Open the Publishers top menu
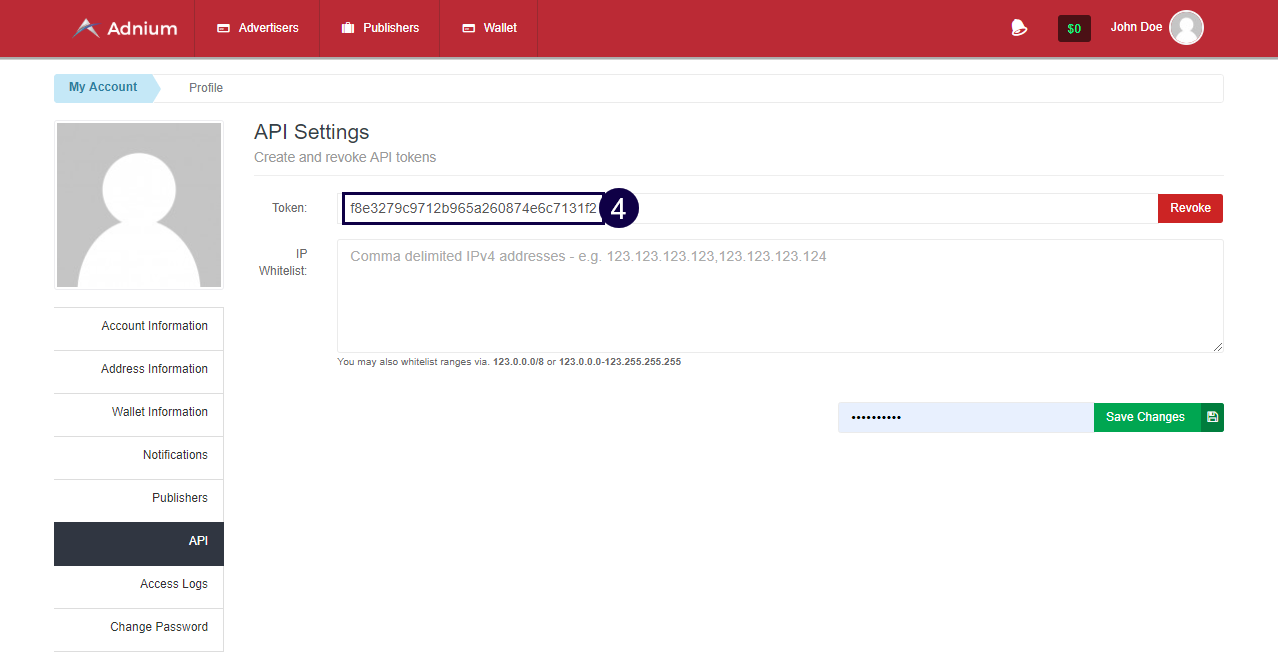This screenshot has width=1278, height=659. 380,28
